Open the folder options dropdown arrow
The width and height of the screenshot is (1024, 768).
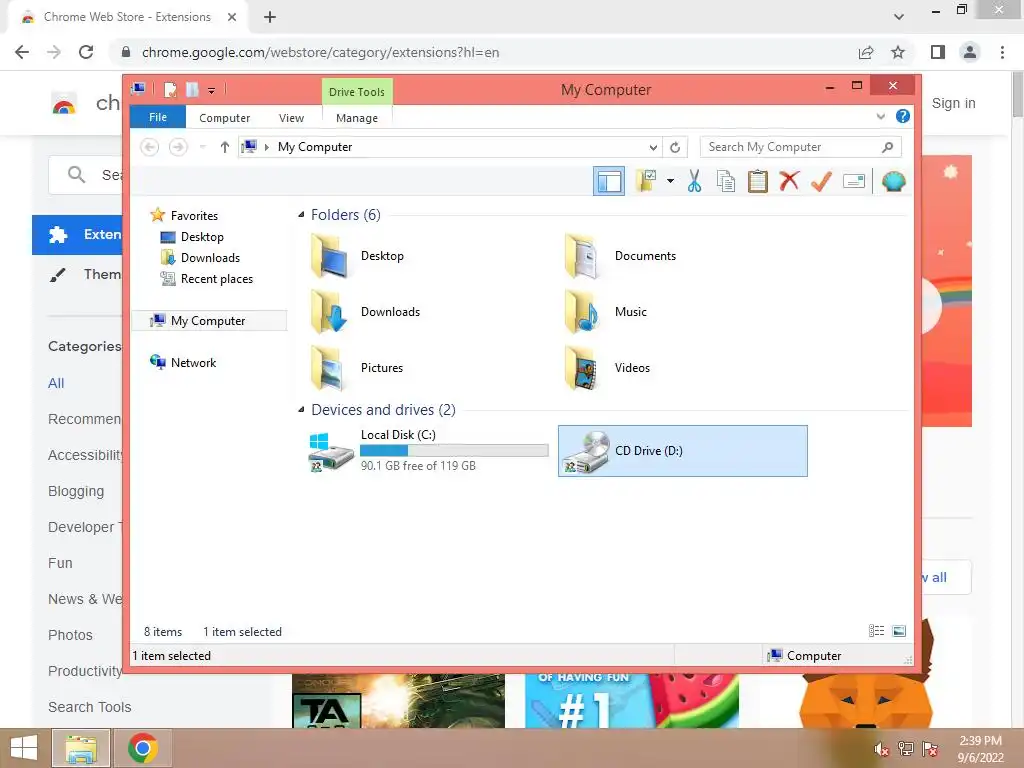[x=670, y=181]
